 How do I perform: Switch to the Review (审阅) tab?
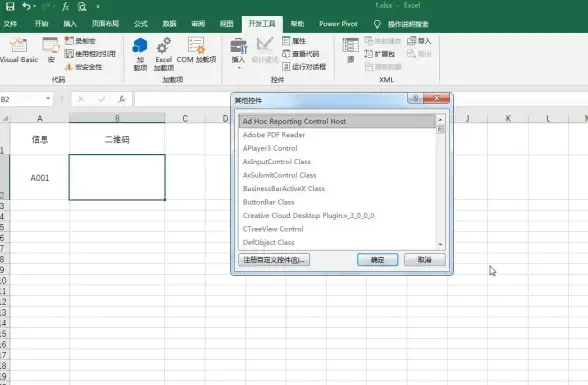coord(198,24)
